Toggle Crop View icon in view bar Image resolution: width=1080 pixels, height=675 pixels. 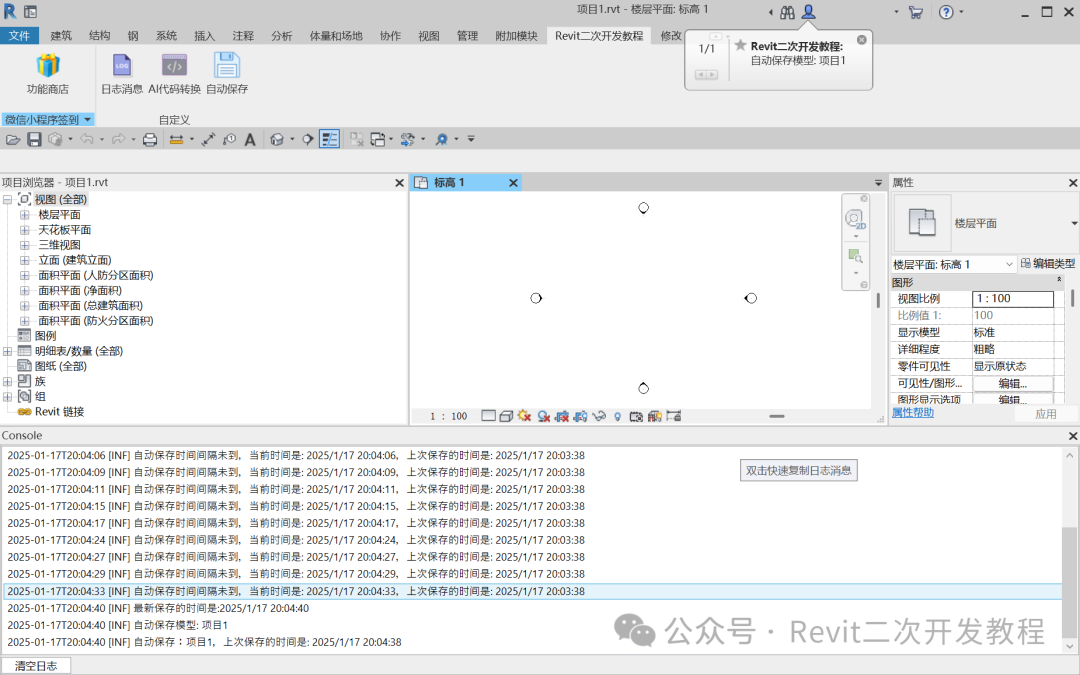[x=562, y=416]
